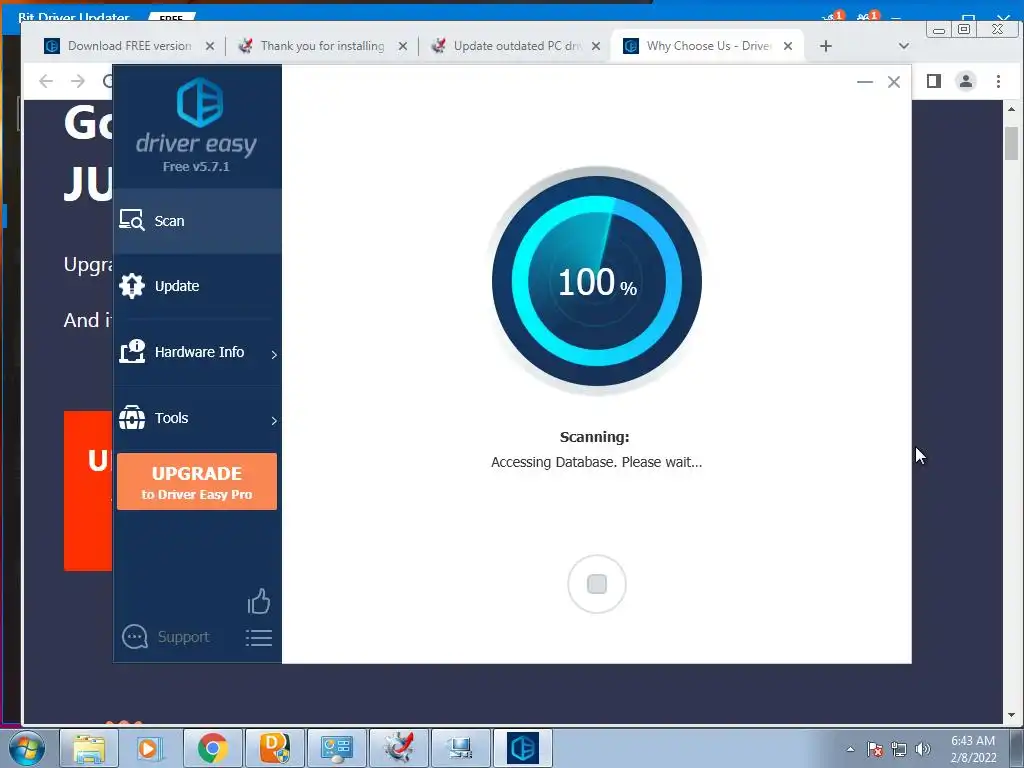This screenshot has width=1024, height=768.
Task: Open the Bit Driver Updater taskbar icon
Action: pyautogui.click(x=398, y=748)
